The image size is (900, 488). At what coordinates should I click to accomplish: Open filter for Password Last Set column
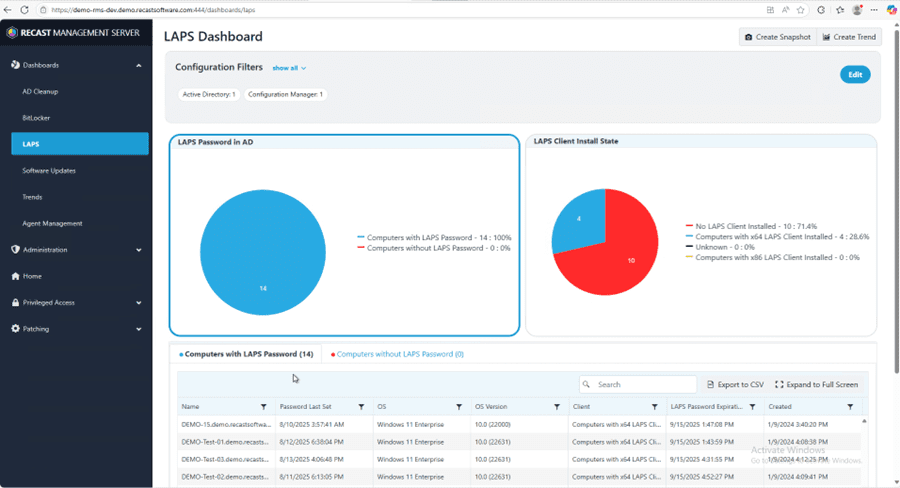[361, 407]
